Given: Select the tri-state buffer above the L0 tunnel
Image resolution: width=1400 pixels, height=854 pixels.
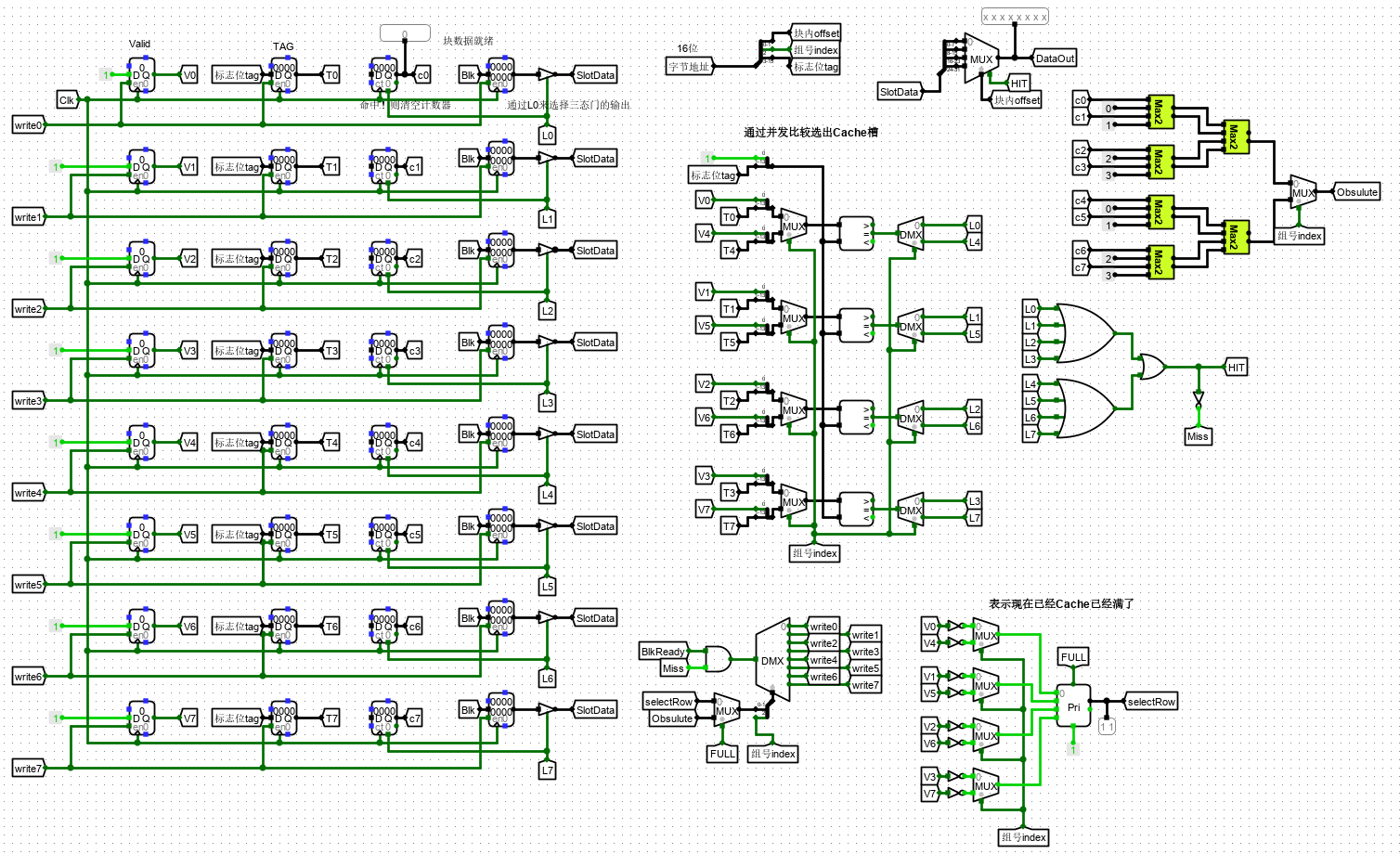Looking at the screenshot, I should coord(547,75).
